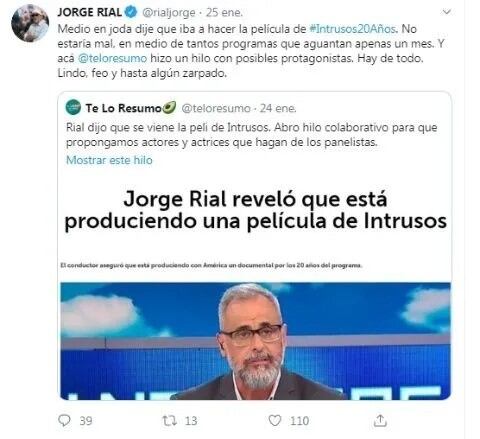The height and width of the screenshot is (439, 480).
Task: Open the Te Lo Resumo quoted account name
Action: [131, 108]
